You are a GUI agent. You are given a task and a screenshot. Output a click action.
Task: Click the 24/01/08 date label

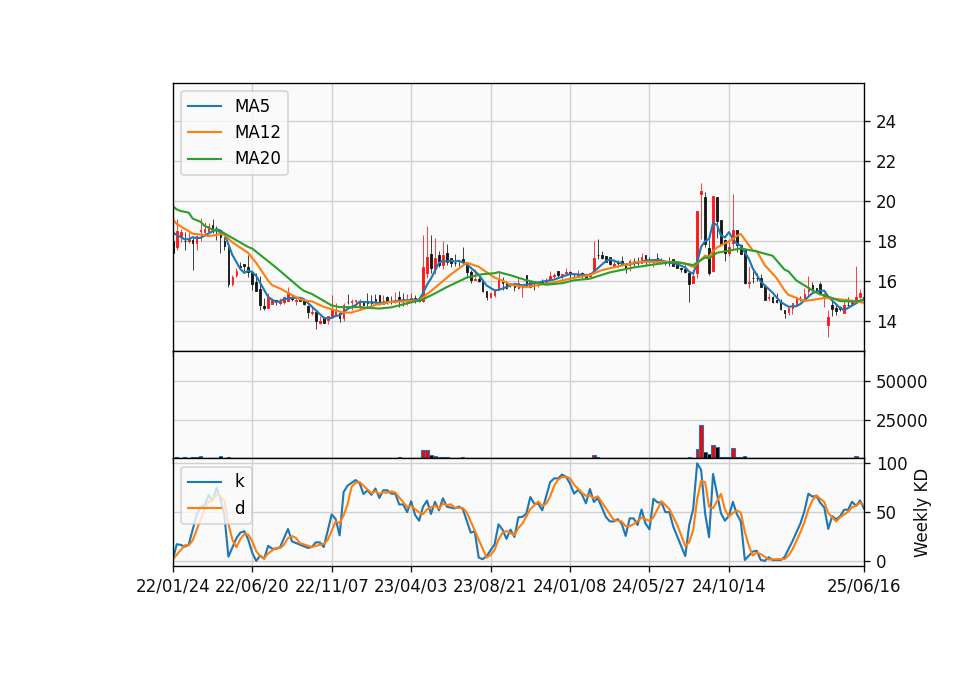[x=570, y=587]
